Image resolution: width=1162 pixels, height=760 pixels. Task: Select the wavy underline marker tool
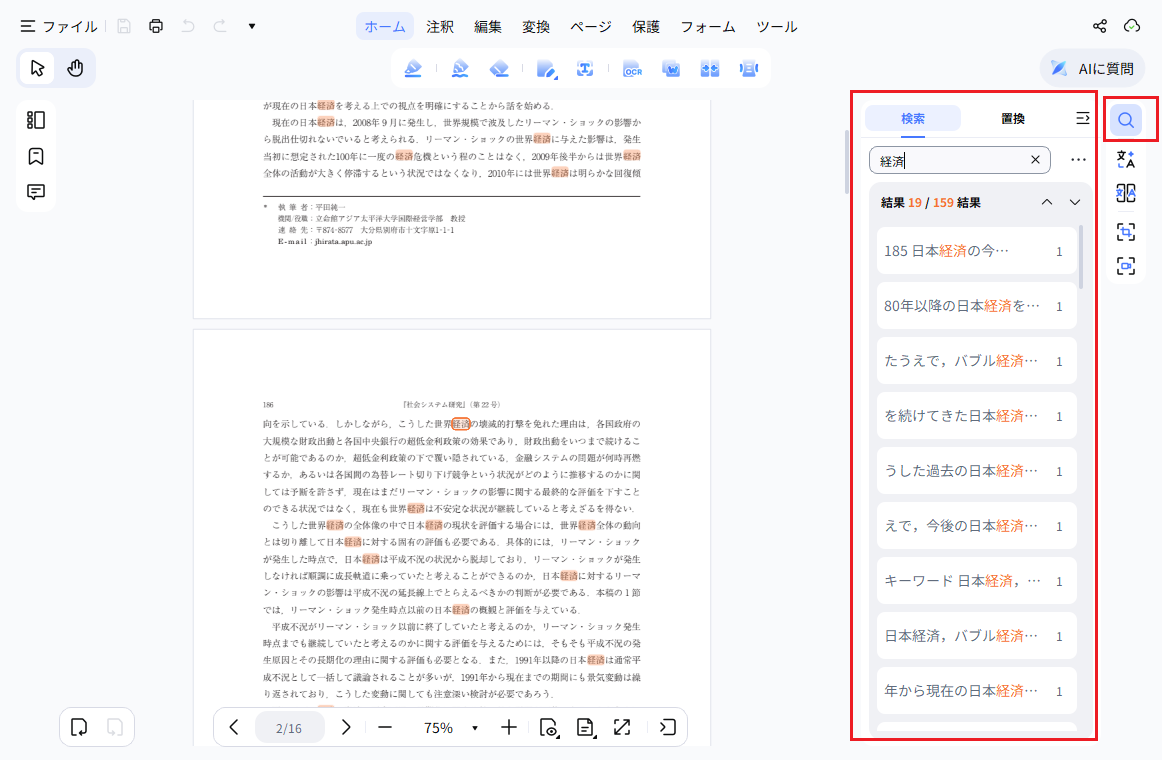tap(460, 69)
